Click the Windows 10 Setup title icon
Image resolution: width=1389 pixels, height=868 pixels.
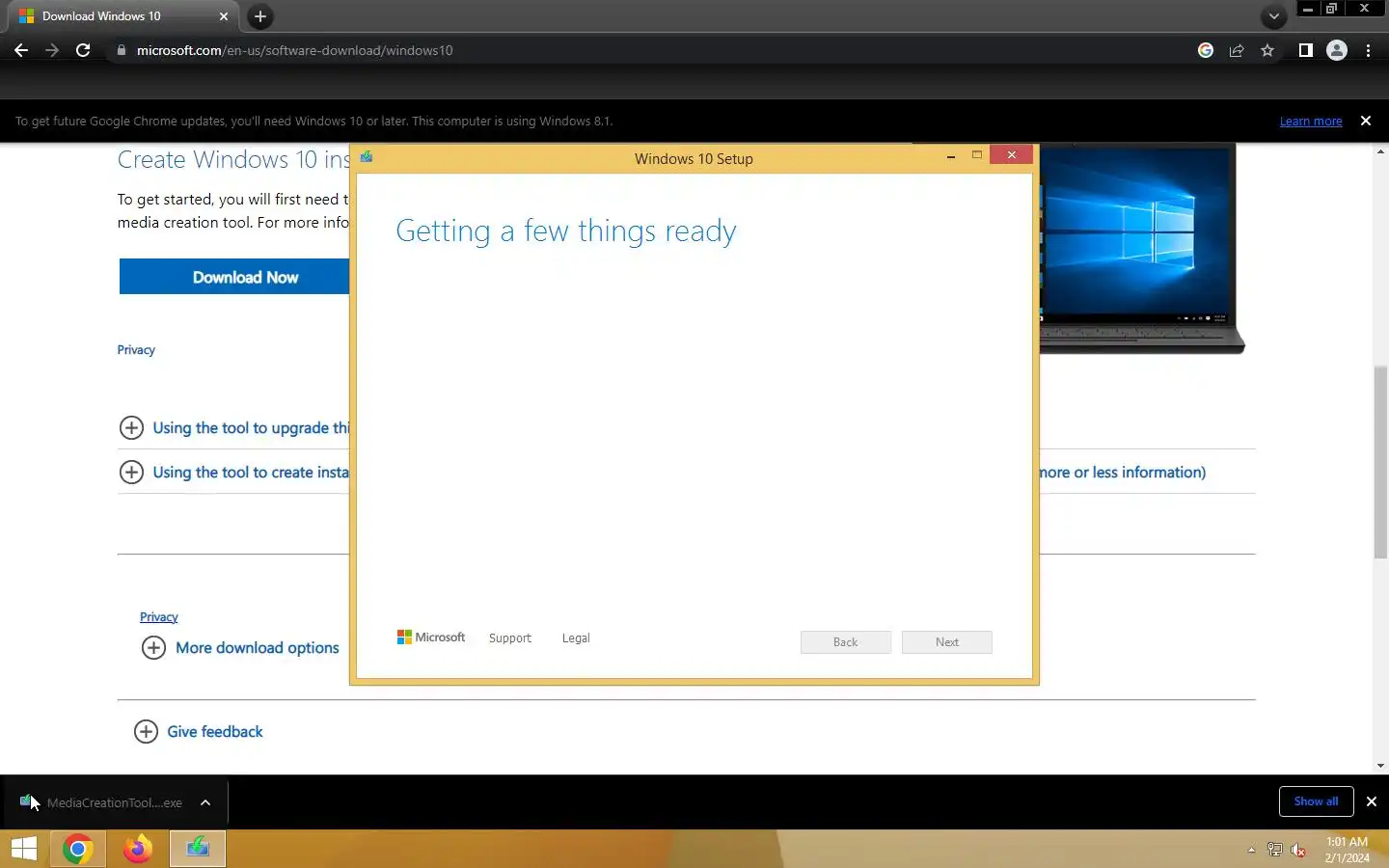click(367, 157)
